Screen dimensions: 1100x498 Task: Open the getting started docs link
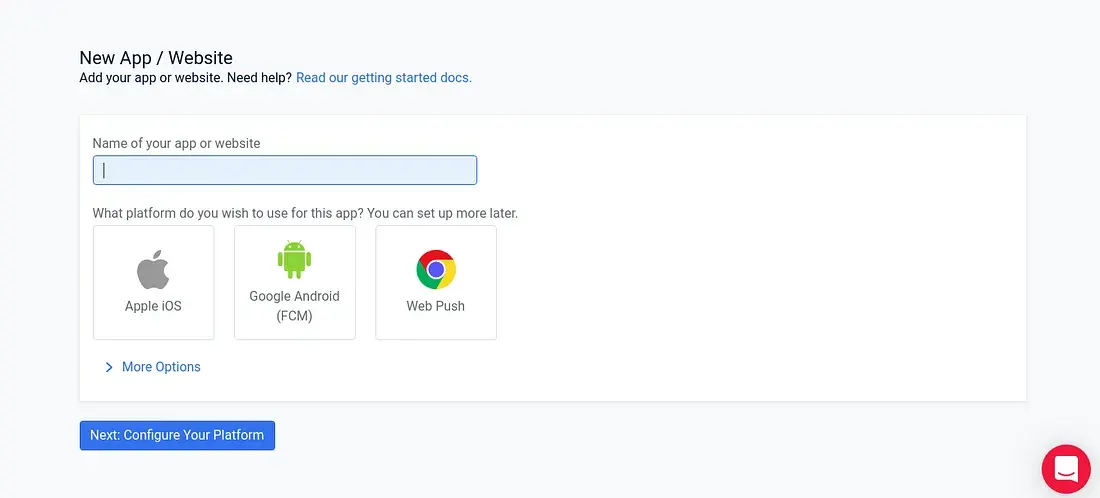point(383,77)
